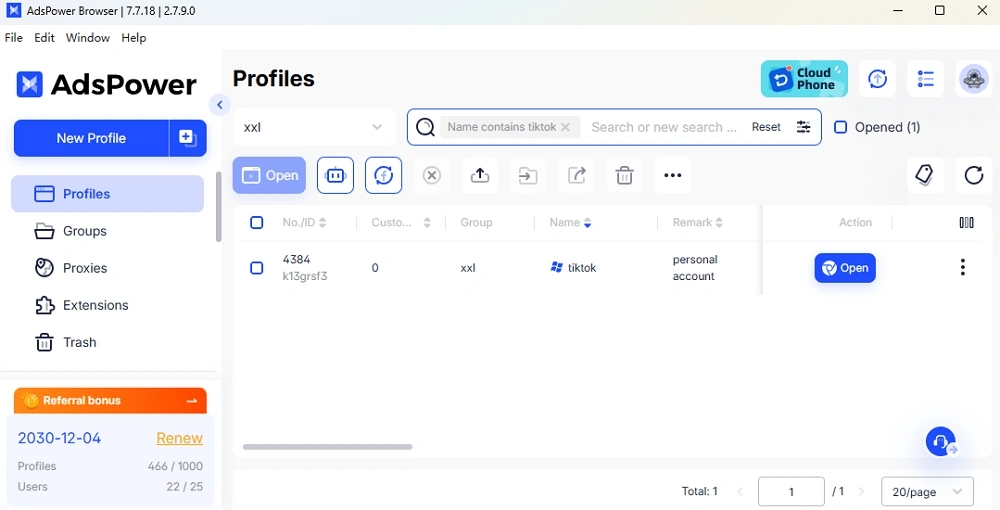
Task: Click the Renew link
Action: [179, 438]
